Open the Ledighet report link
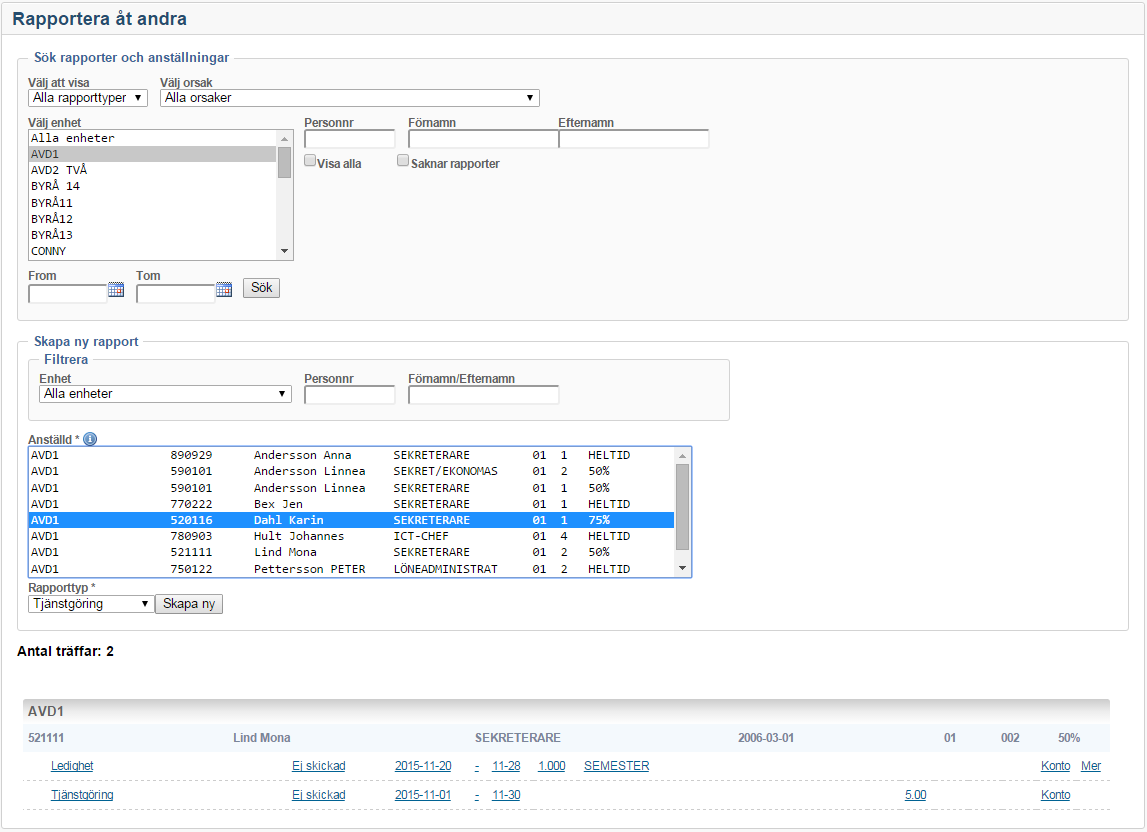 72,766
